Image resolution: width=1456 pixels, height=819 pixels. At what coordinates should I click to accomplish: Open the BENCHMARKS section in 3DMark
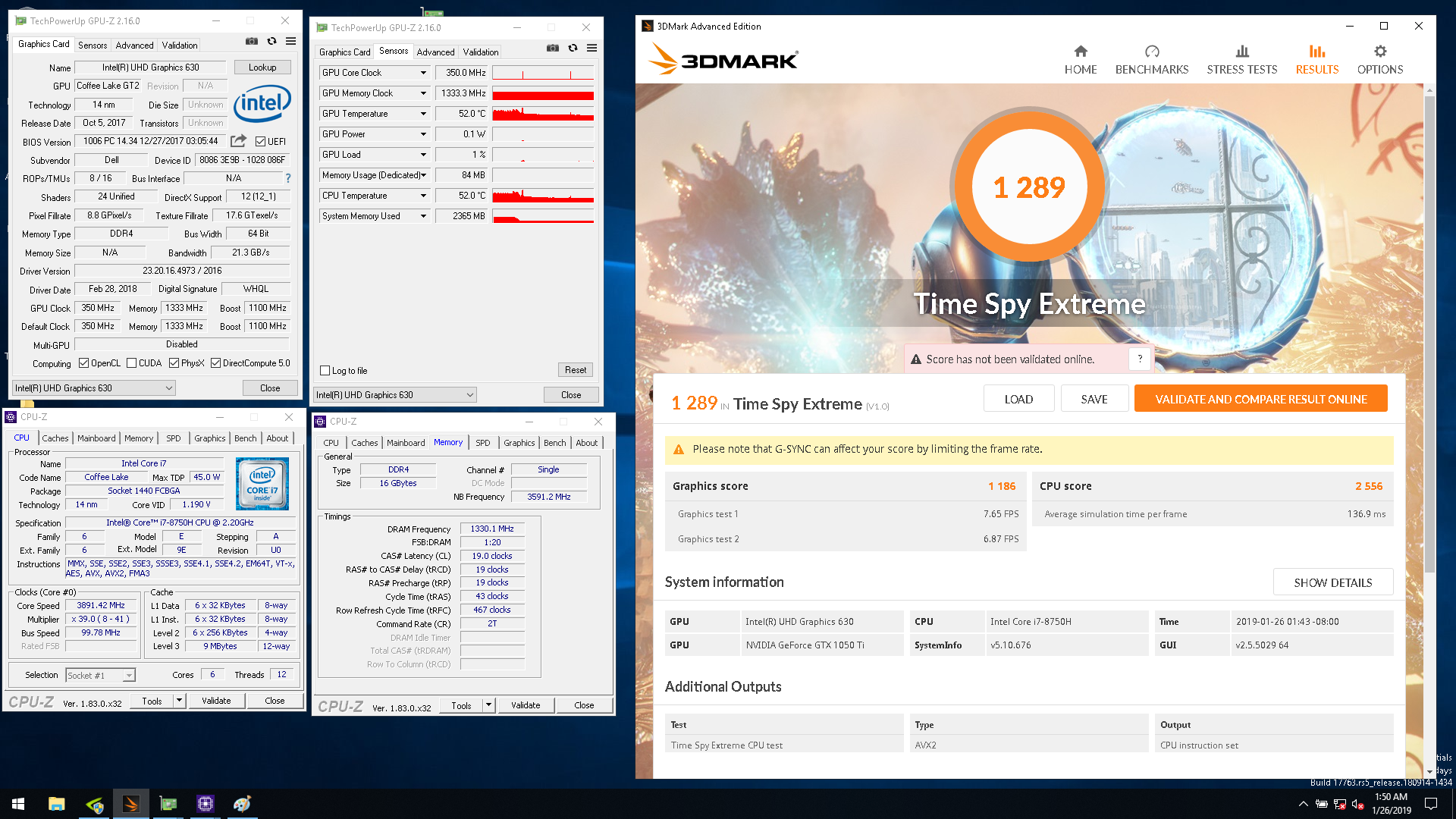(x=1151, y=60)
